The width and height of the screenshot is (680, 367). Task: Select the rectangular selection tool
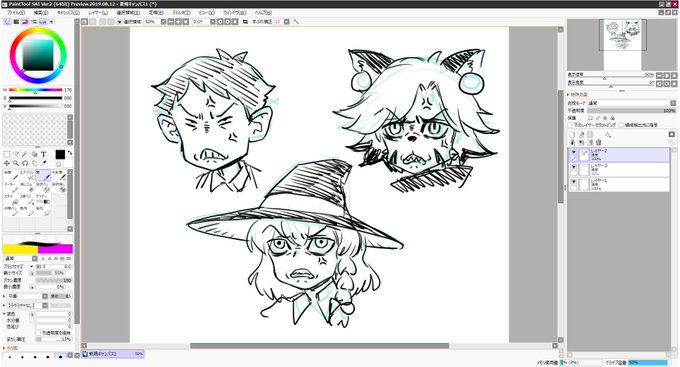click(x=7, y=154)
